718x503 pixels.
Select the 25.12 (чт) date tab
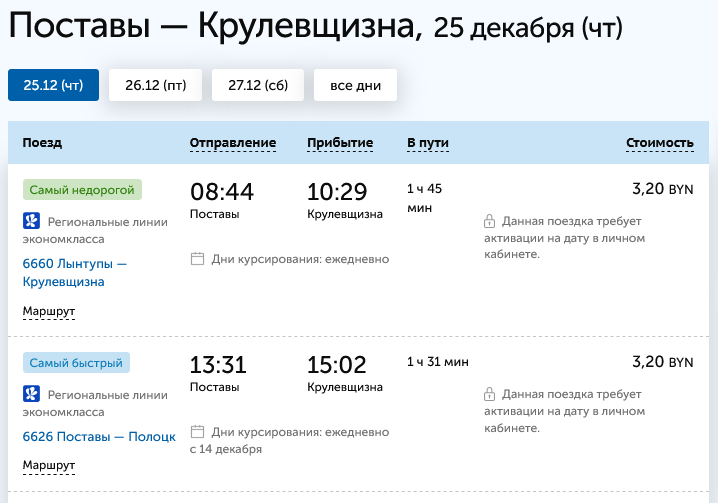(x=53, y=85)
